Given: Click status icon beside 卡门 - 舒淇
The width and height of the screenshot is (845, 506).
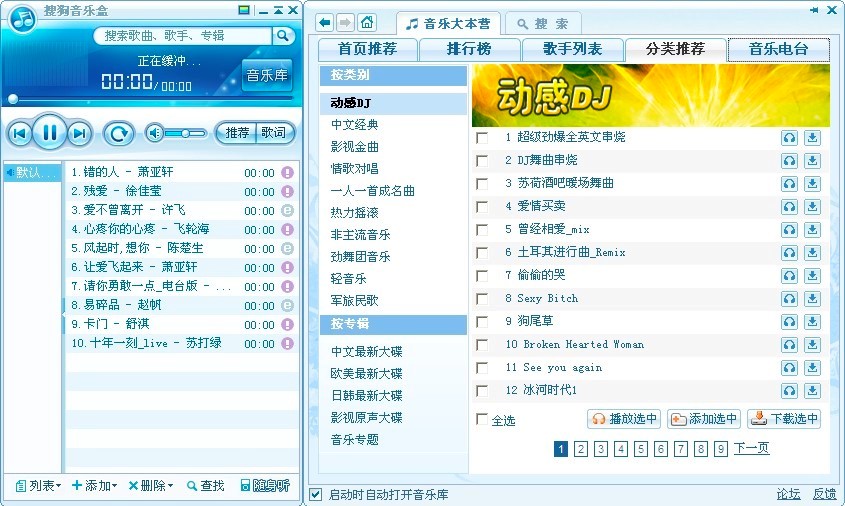Looking at the screenshot, I should coord(288,324).
